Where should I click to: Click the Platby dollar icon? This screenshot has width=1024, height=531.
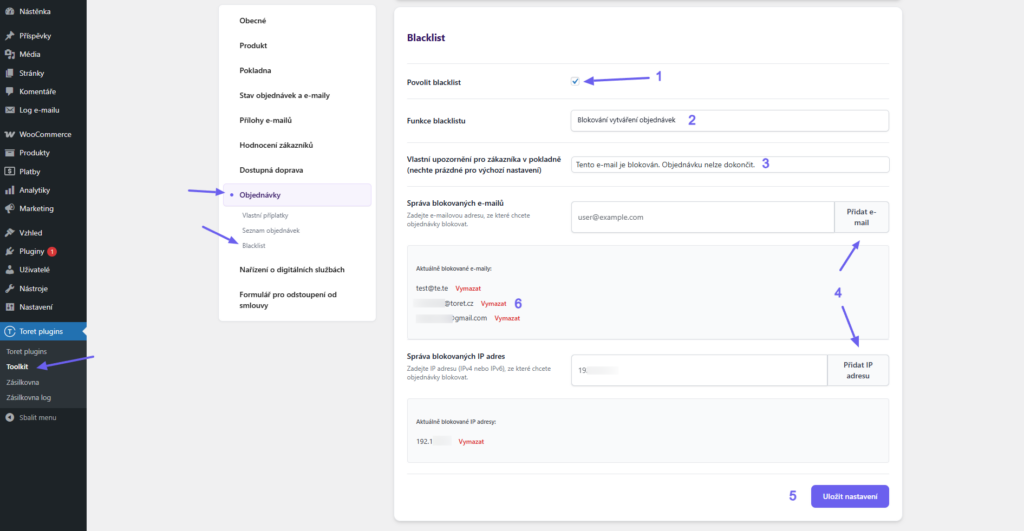pyautogui.click(x=10, y=171)
